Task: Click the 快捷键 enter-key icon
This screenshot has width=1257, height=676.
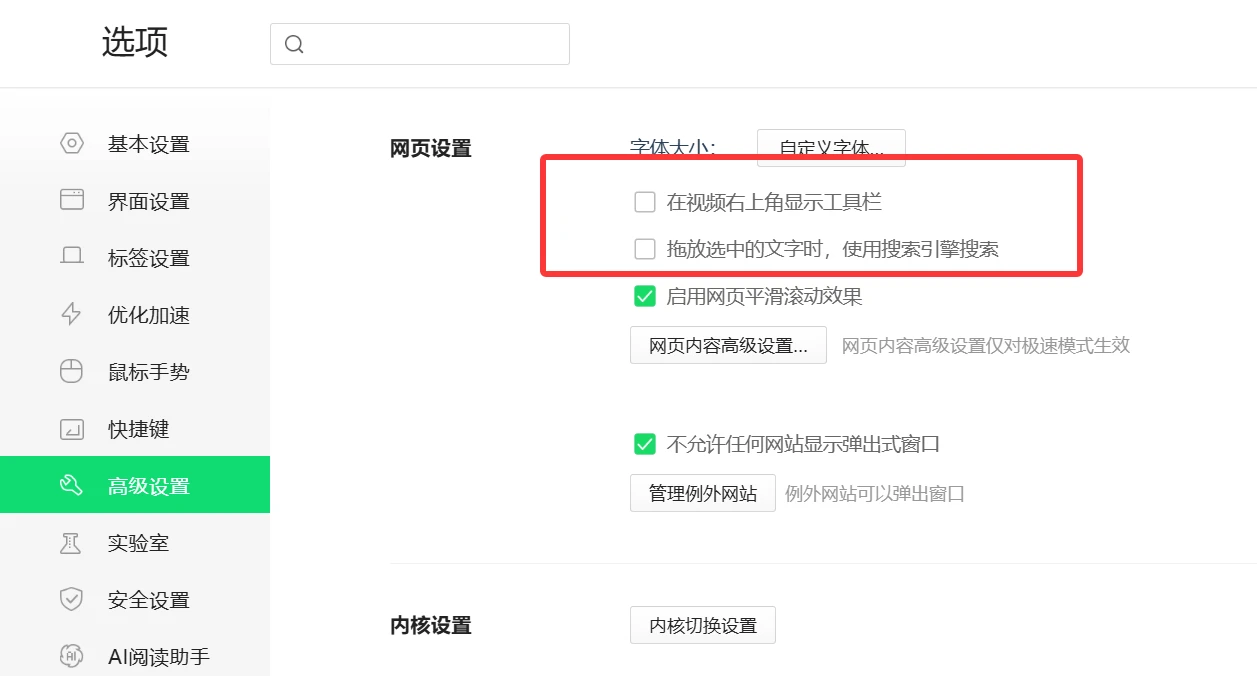Action: pos(72,429)
